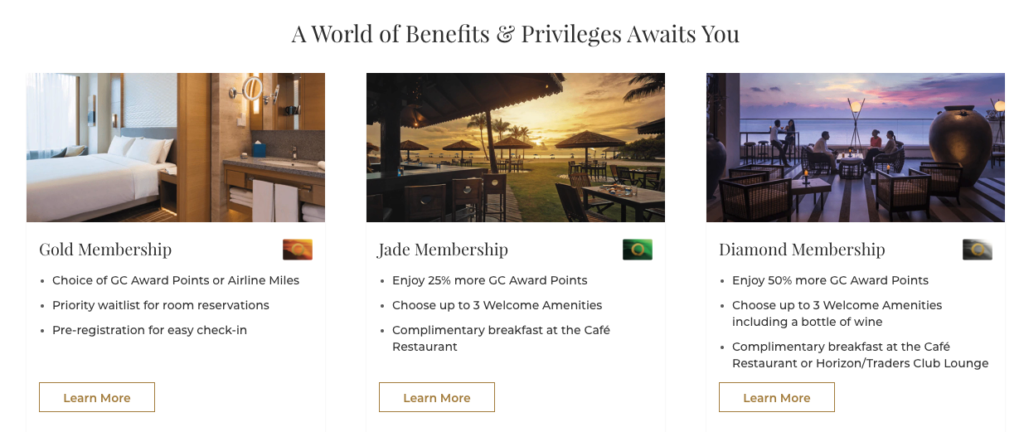The width and height of the screenshot is (1024, 432).
Task: Select the hotel bedroom photo thumbnail
Action: click(x=176, y=147)
